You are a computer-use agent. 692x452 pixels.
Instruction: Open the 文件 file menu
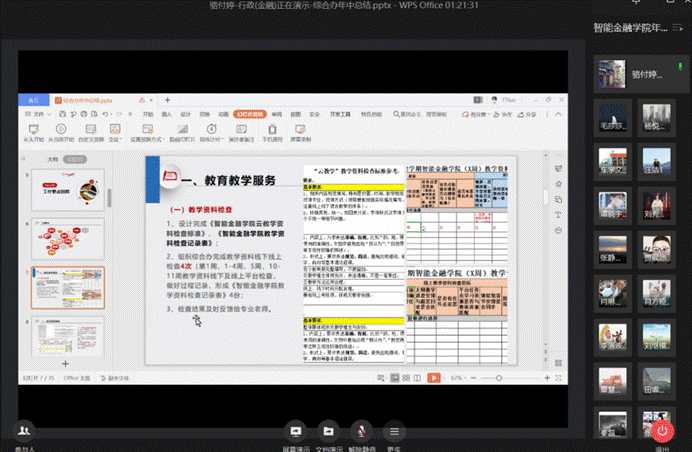[38, 114]
